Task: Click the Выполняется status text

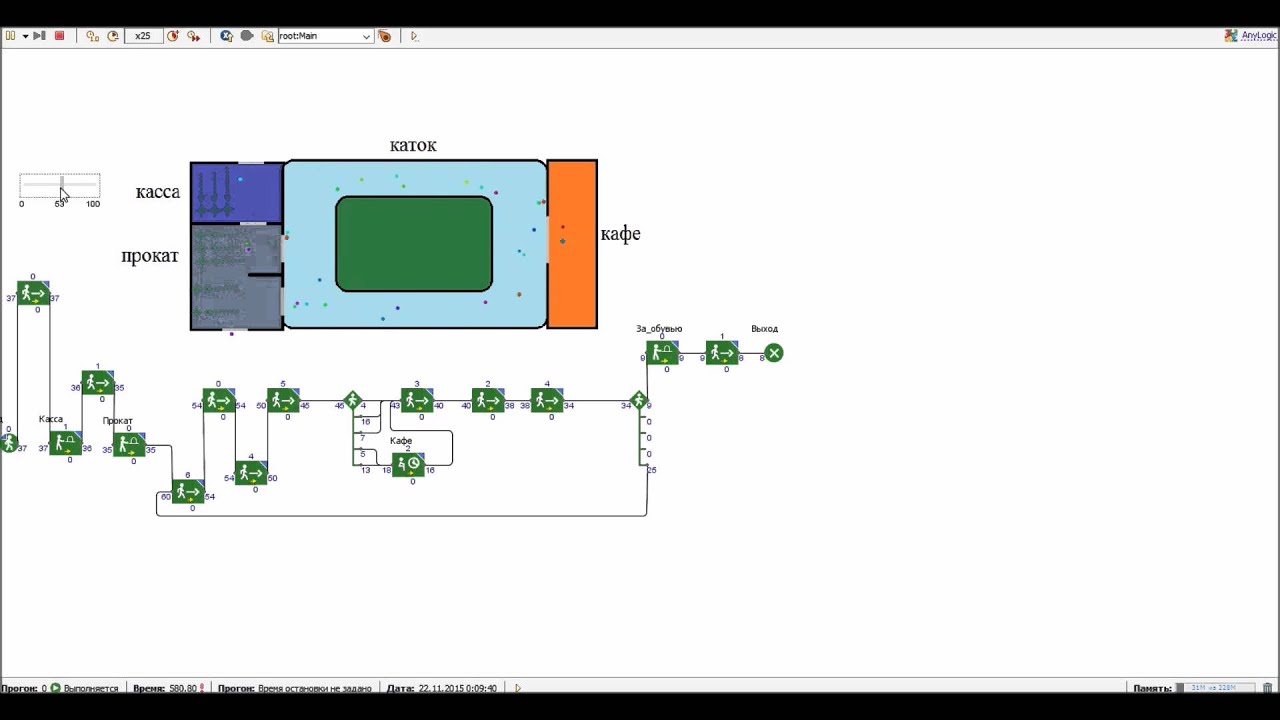Action: [x=91, y=688]
